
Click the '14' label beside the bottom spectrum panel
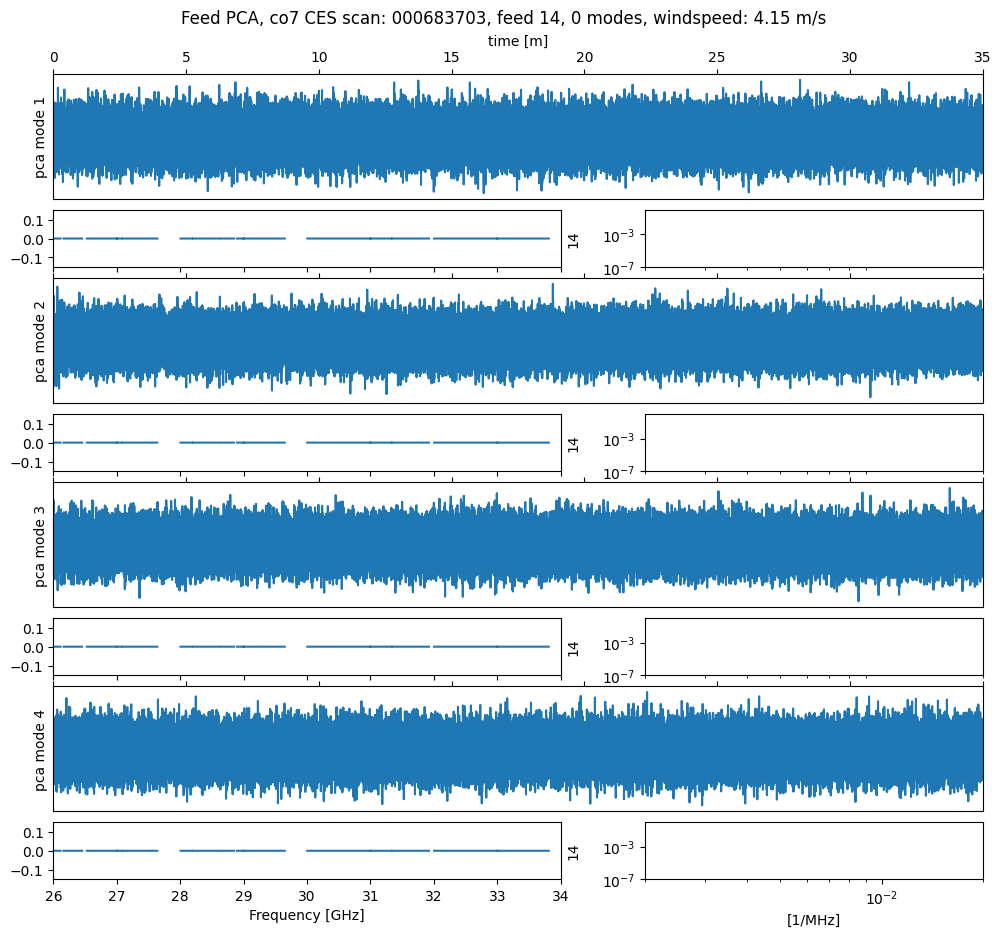click(x=574, y=852)
